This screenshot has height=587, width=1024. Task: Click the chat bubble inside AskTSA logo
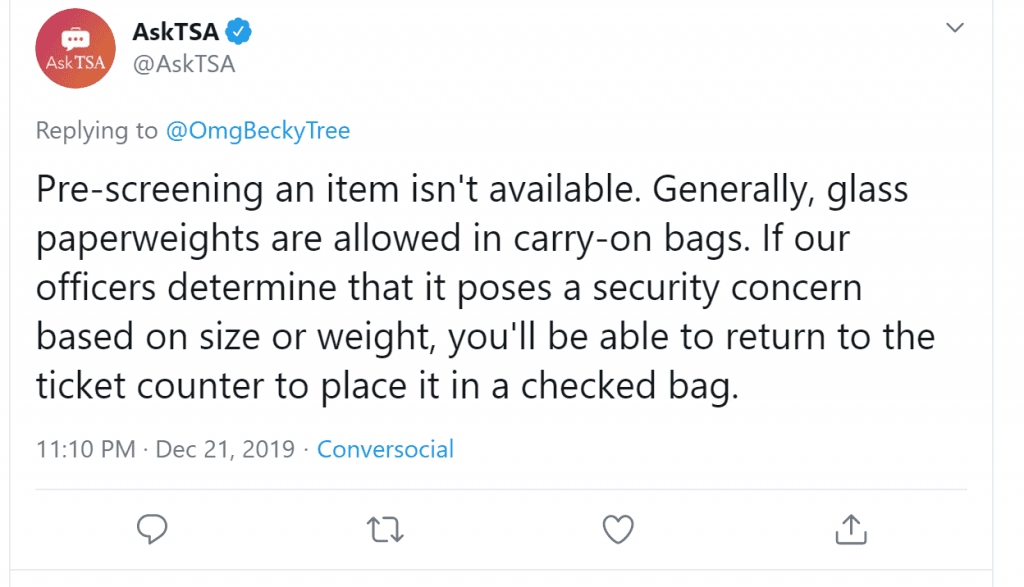(x=75, y=39)
